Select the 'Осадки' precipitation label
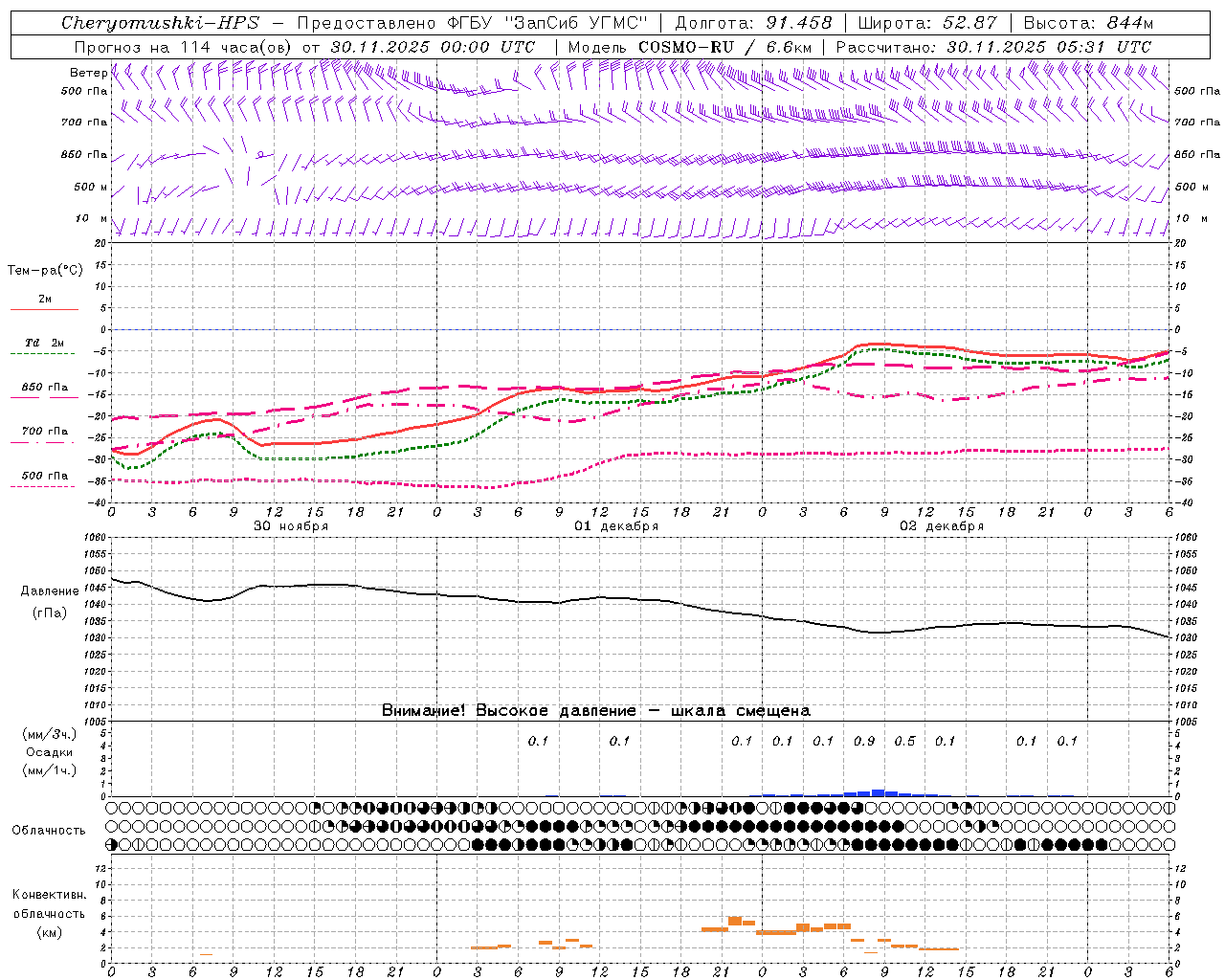Viewport: 1225px width, 980px height. [50, 752]
